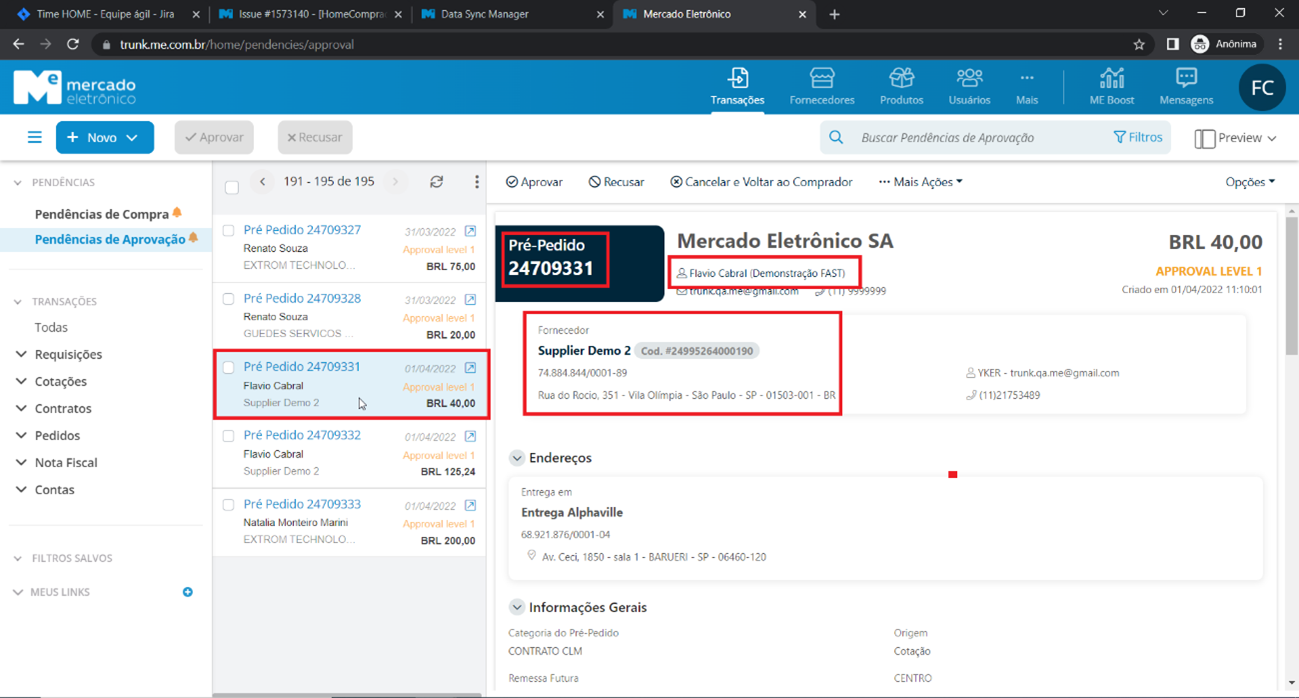Open the Usuários people icon
Image resolution: width=1299 pixels, height=698 pixels.
pos(969,79)
